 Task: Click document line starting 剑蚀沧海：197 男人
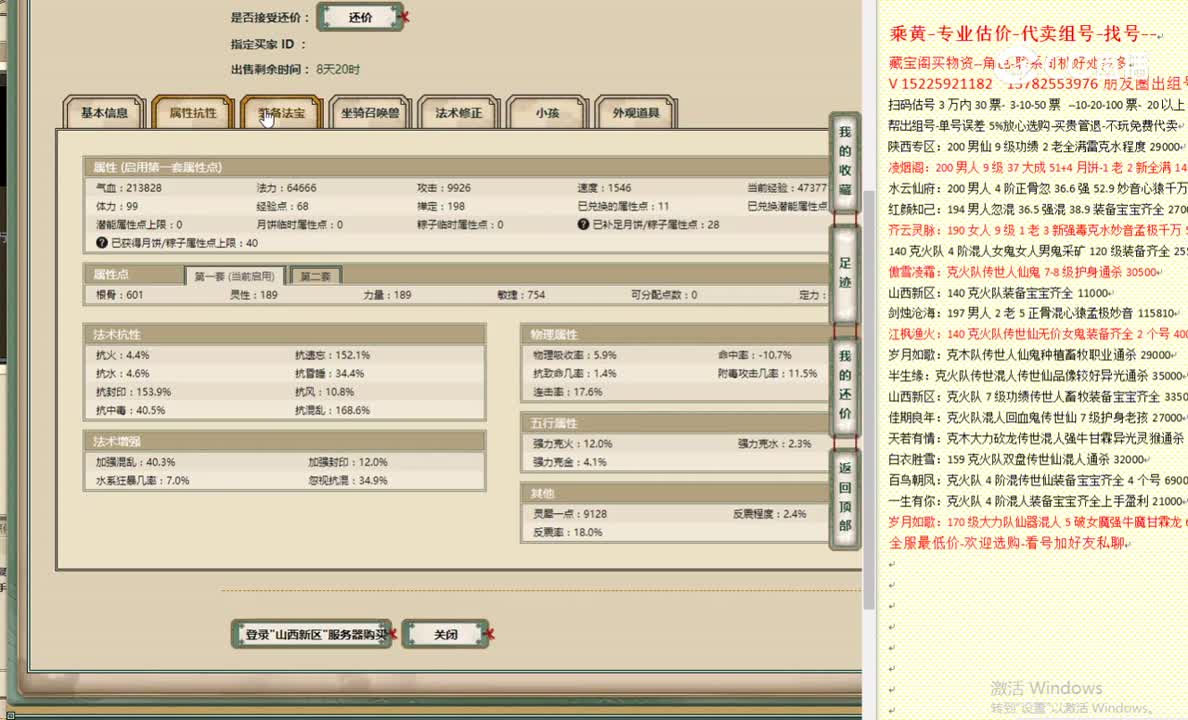[x=1033, y=313]
